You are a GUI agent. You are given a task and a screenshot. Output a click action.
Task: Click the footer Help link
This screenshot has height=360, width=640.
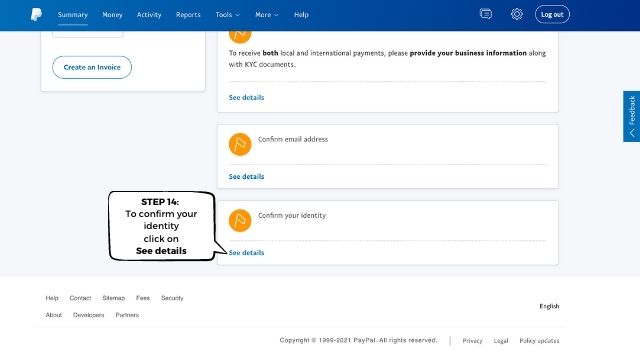[x=52, y=298]
